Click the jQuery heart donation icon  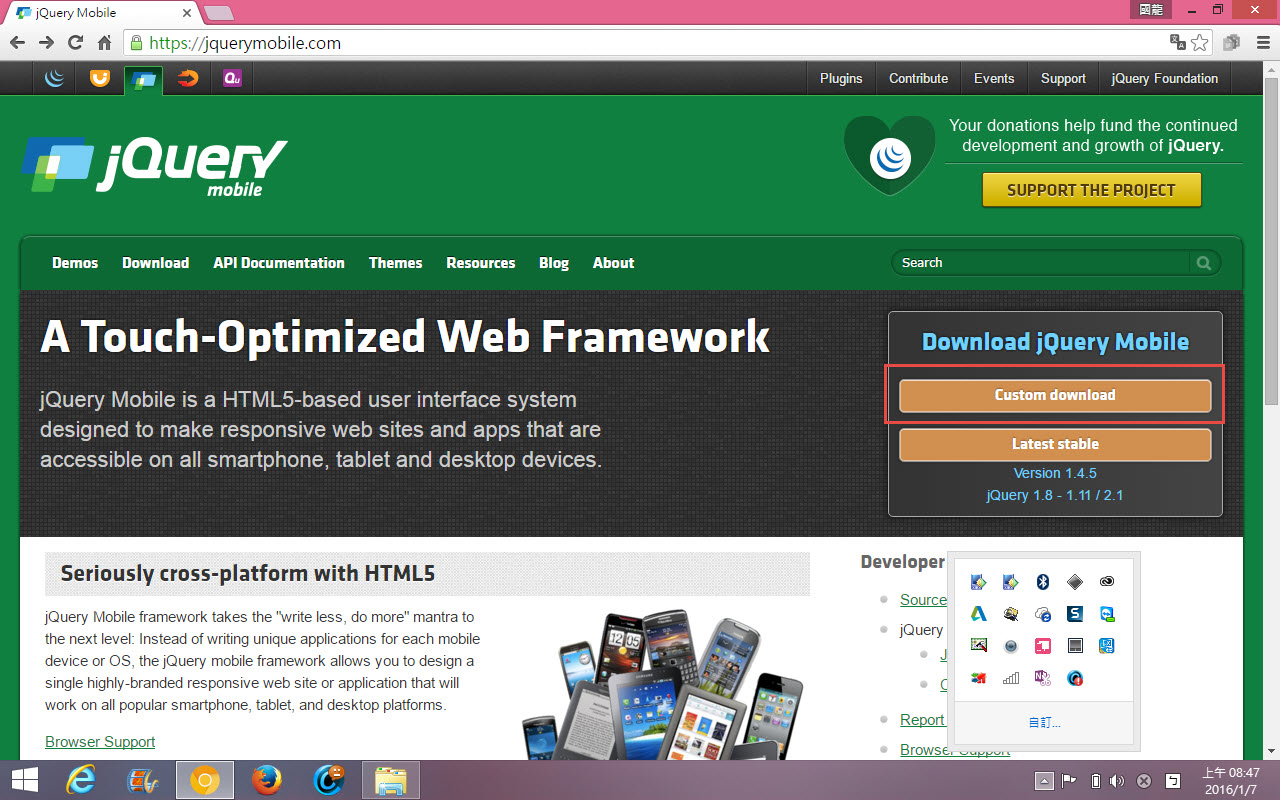click(889, 156)
